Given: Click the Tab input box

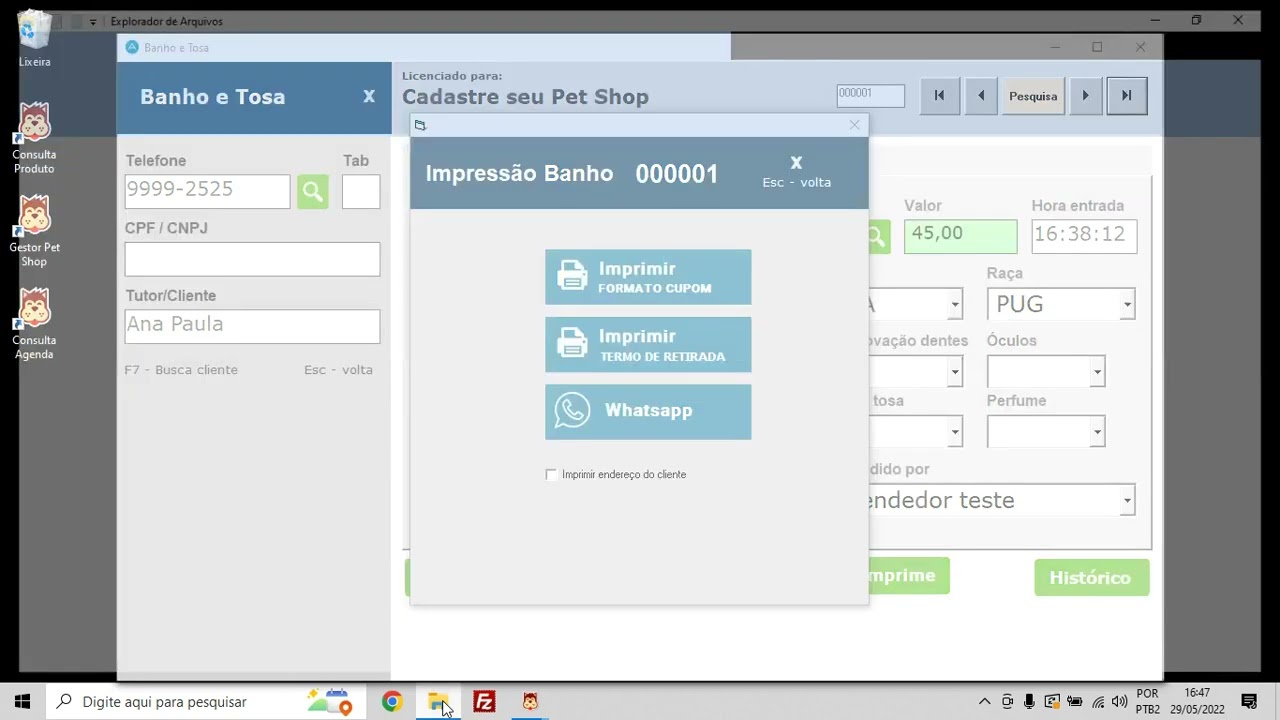Looking at the screenshot, I should [361, 191].
